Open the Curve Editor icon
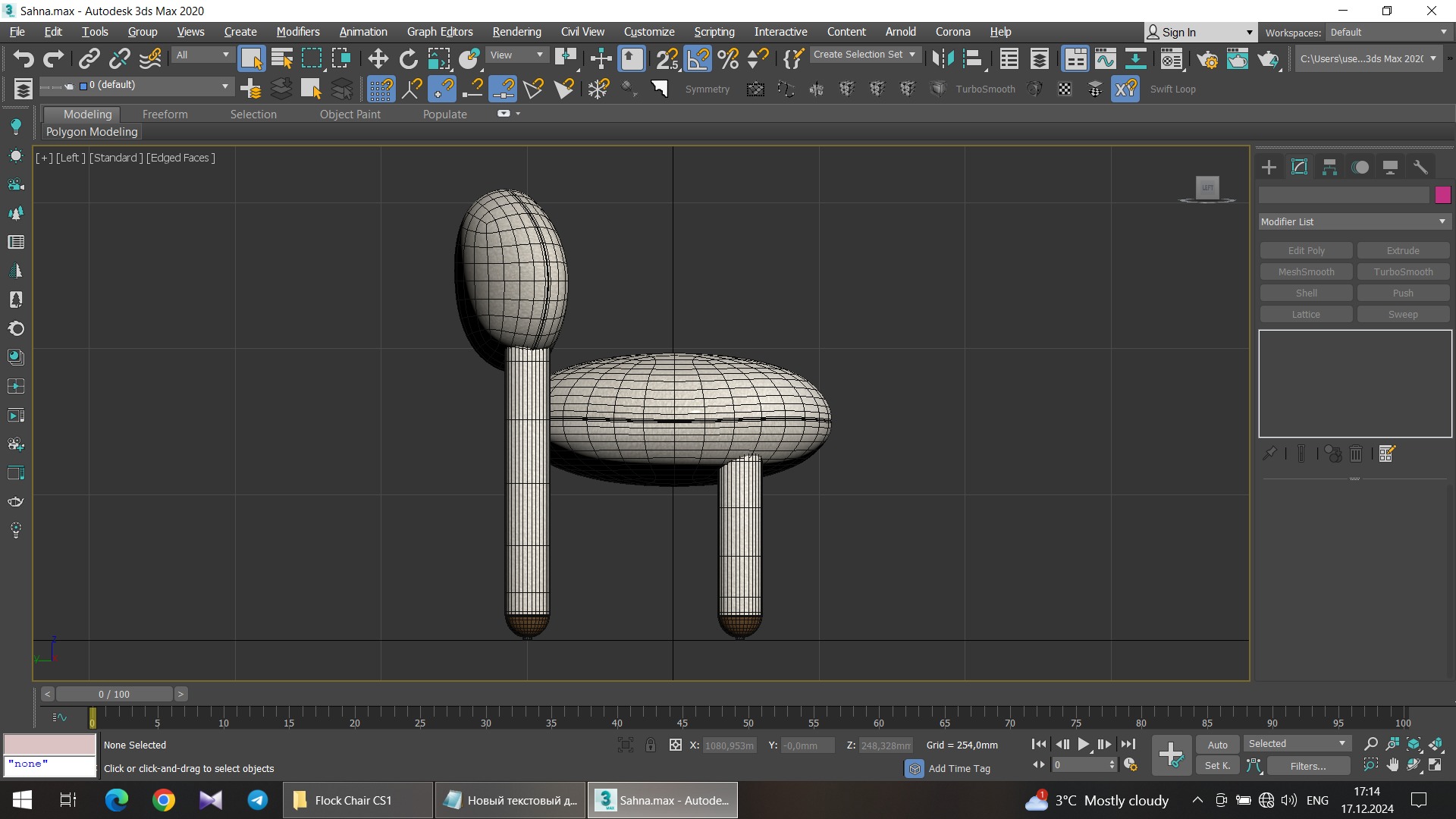 tap(1105, 58)
